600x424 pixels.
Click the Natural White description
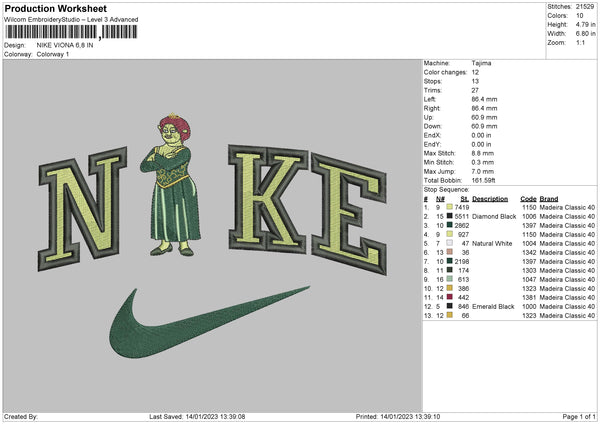click(x=492, y=243)
